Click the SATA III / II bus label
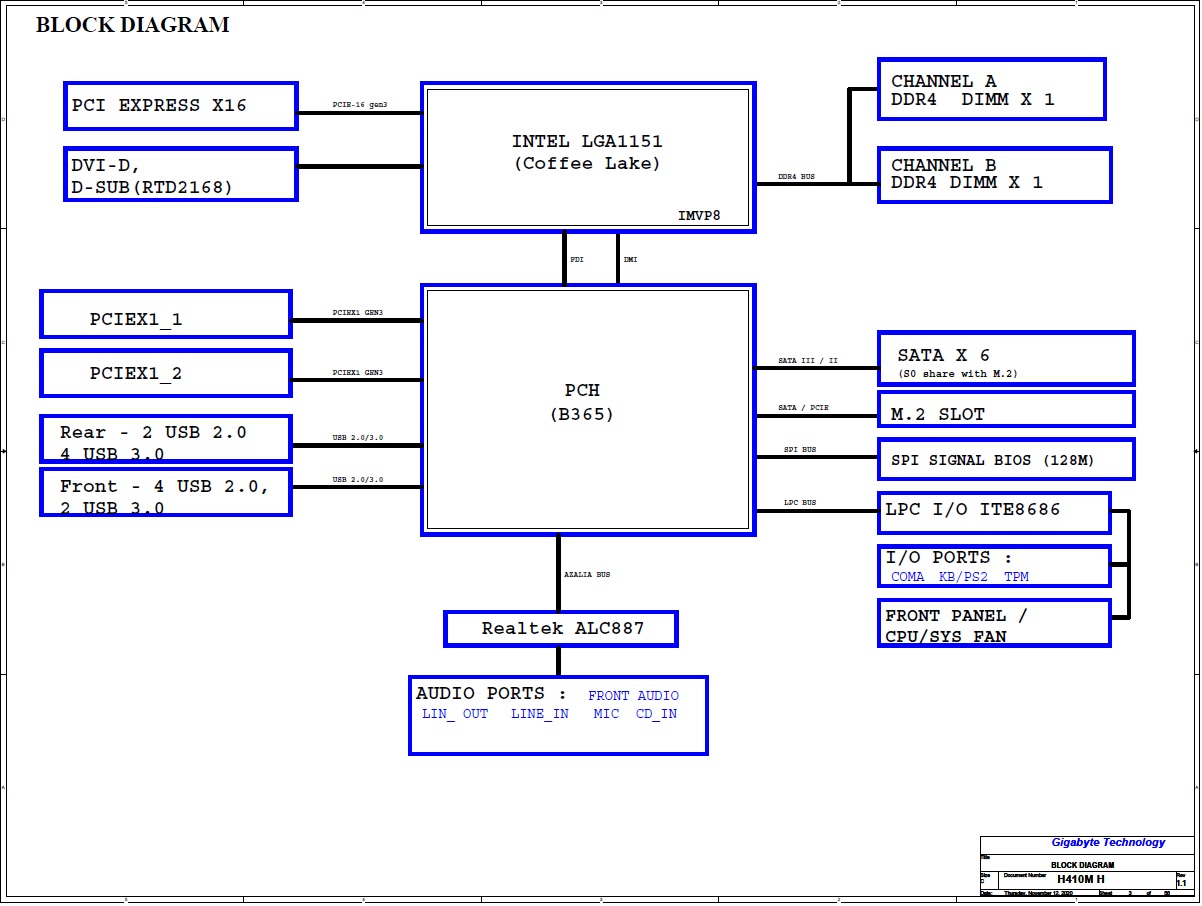 pyautogui.click(x=808, y=361)
